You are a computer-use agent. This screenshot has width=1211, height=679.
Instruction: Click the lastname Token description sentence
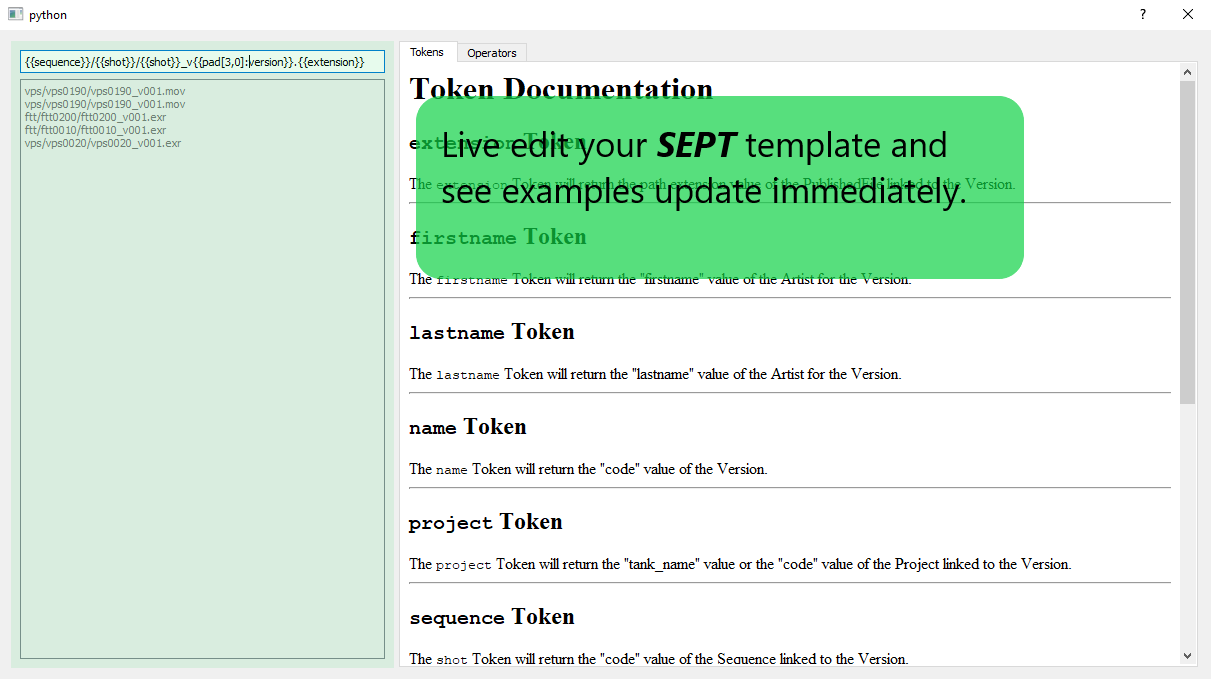click(655, 375)
